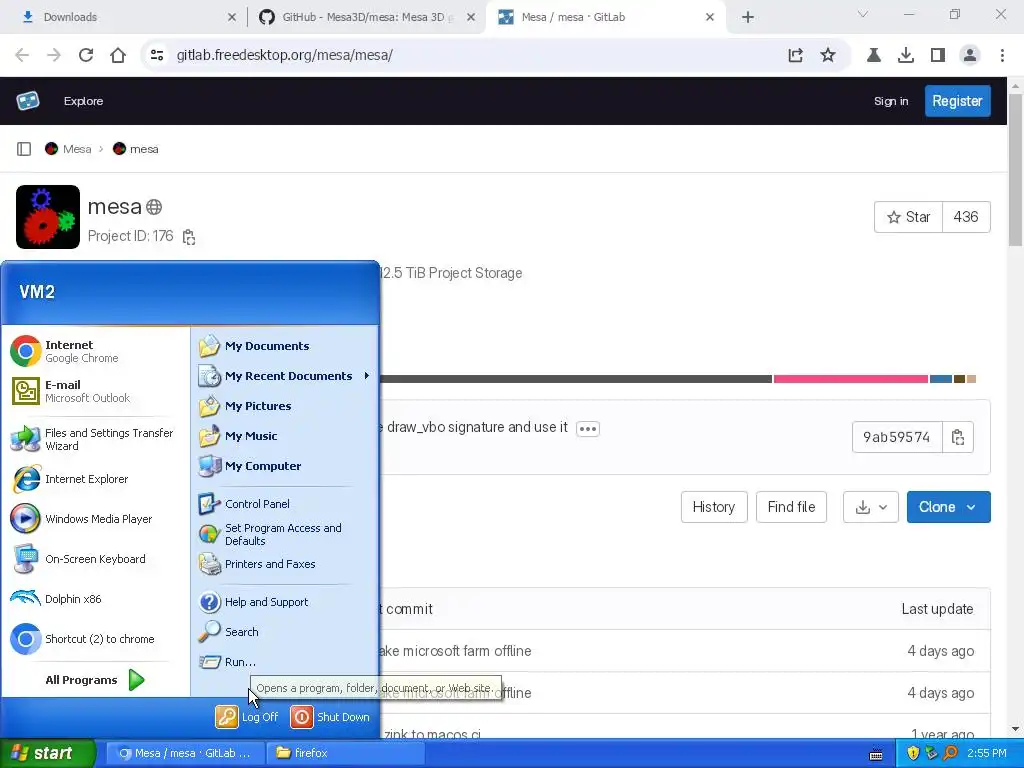The image size is (1024, 768).
Task: Click the Shut Down button
Action: click(330, 717)
